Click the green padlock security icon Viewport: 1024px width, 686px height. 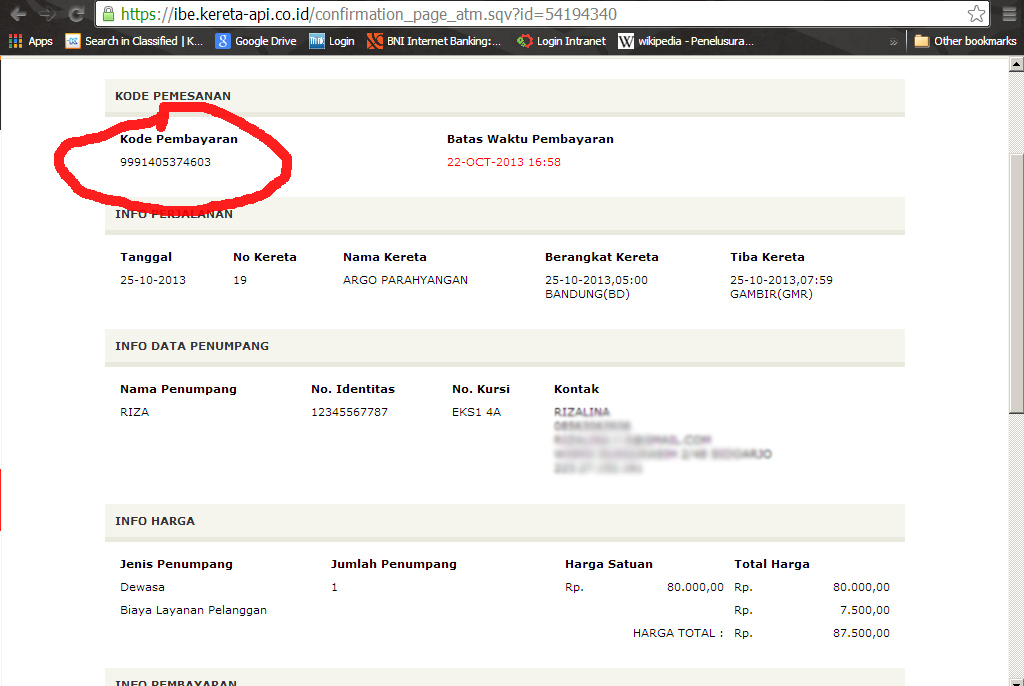[x=108, y=14]
